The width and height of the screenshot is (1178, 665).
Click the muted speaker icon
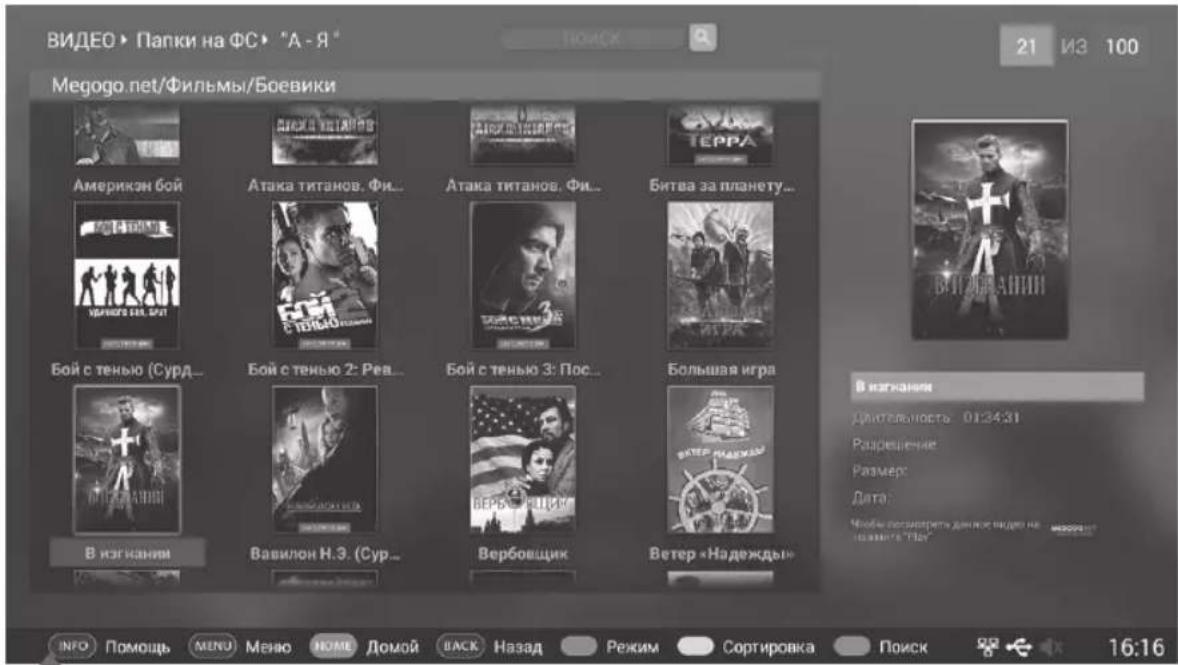1052,646
